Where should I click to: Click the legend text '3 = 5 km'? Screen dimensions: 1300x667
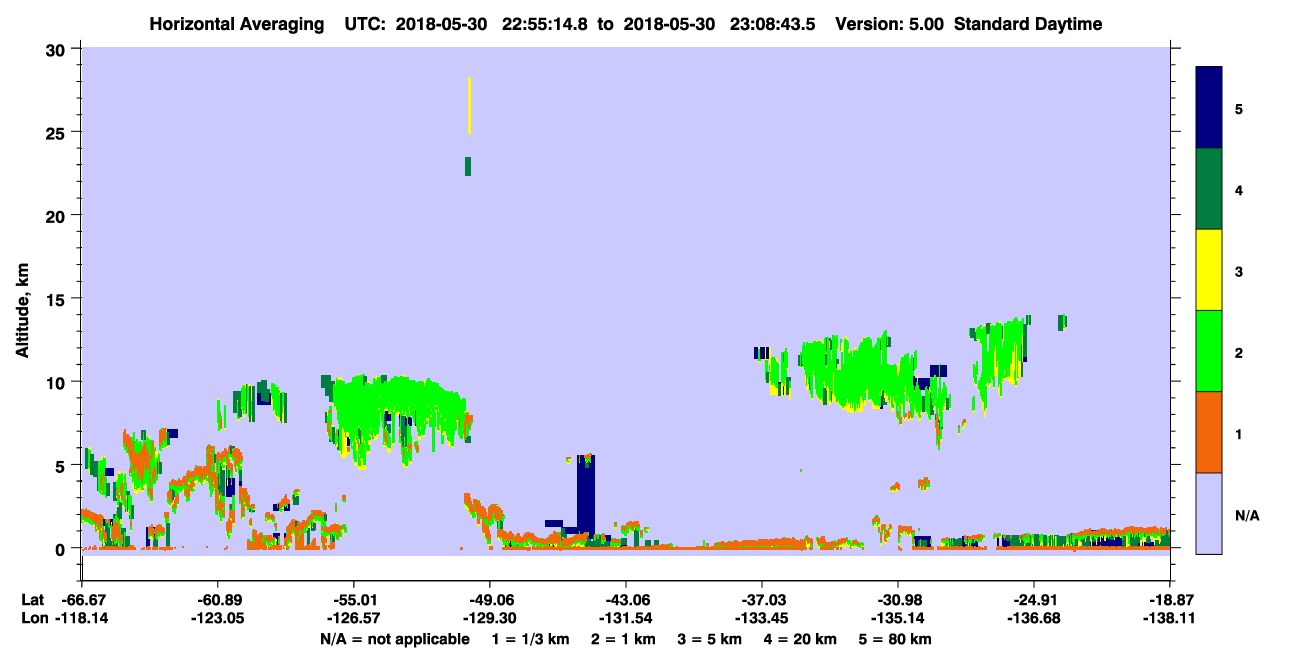(710, 639)
